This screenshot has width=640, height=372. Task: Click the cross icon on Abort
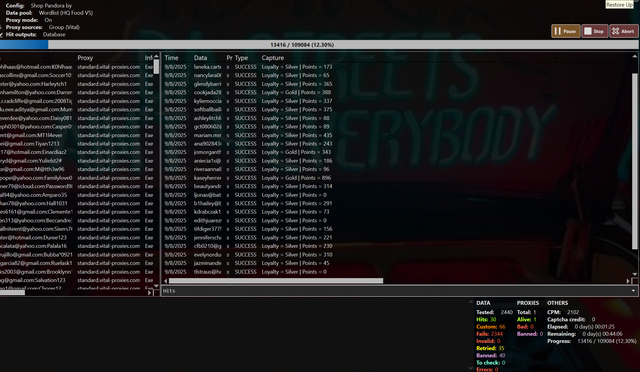point(616,31)
